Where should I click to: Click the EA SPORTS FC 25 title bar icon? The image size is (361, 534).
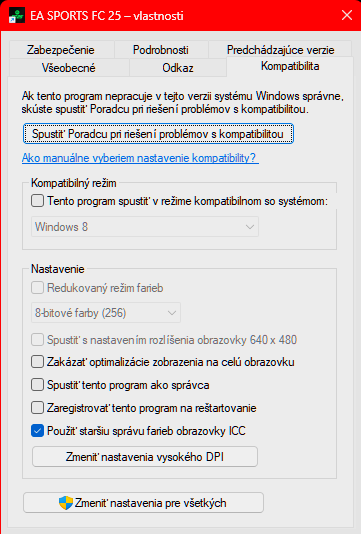coord(17,16)
